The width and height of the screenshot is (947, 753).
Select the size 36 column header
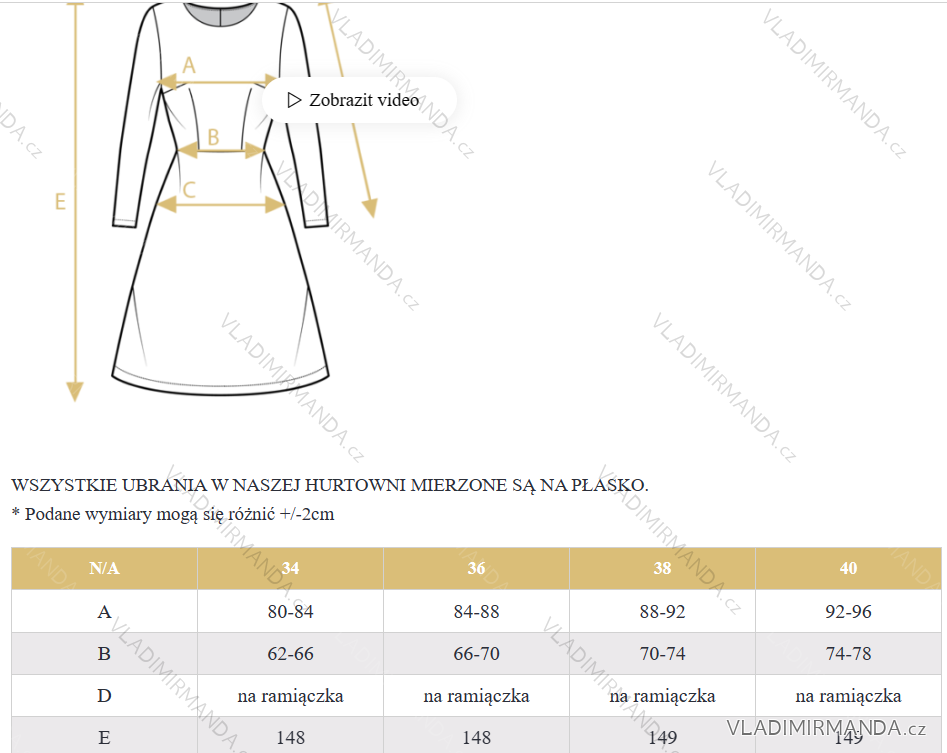[476, 568]
